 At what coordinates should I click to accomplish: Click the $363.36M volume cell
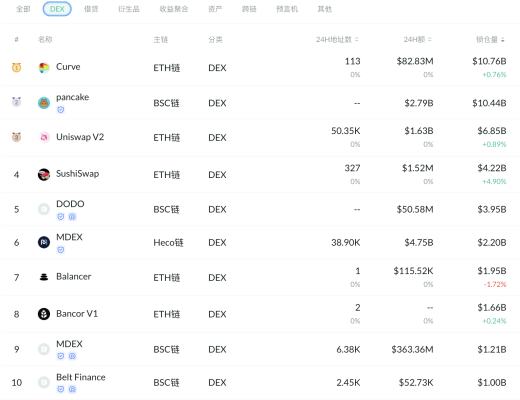pyautogui.click(x=412, y=349)
